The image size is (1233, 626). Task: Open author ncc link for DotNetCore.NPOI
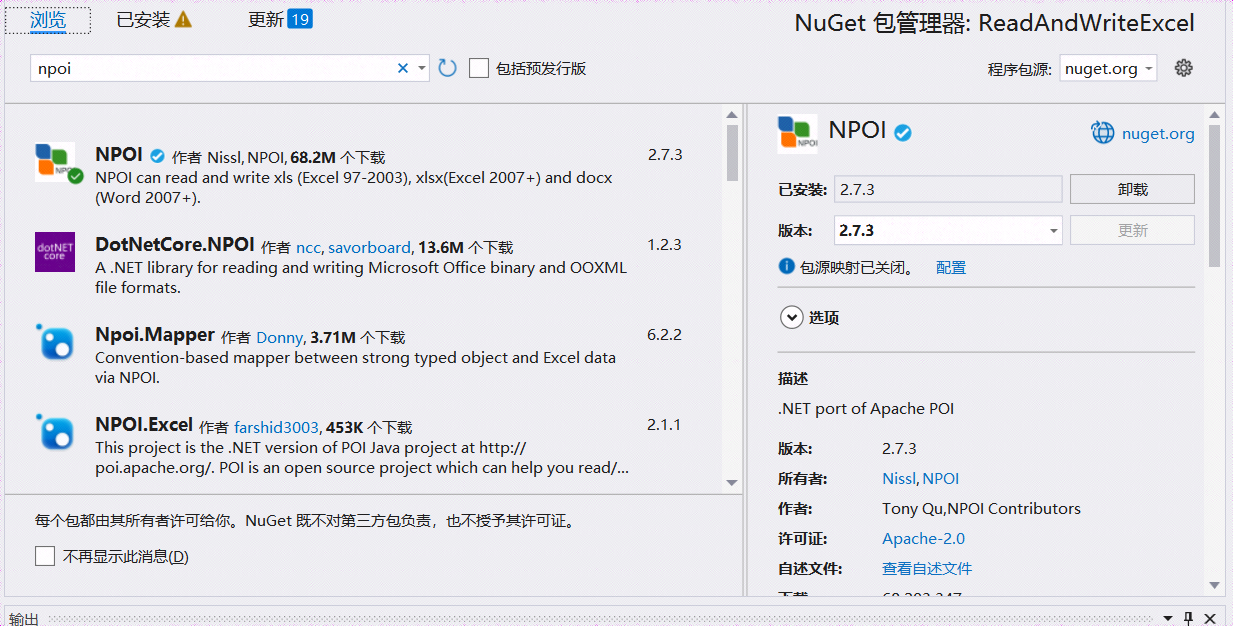308,247
